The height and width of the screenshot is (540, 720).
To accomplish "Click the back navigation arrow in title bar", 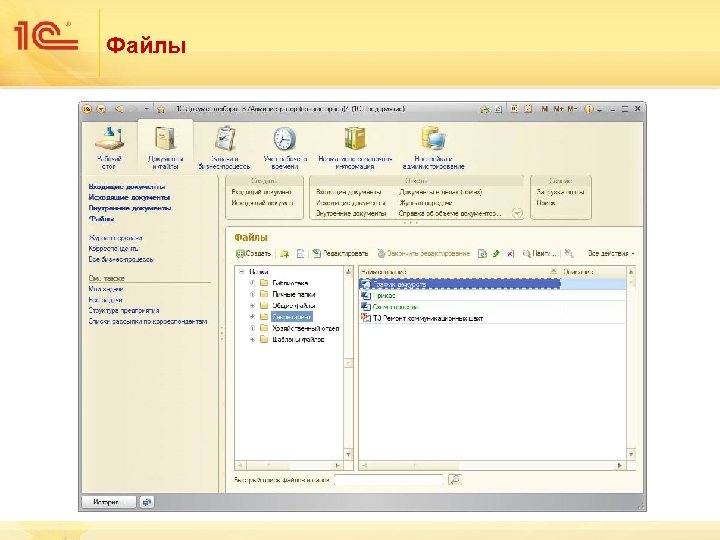I will click(119, 109).
